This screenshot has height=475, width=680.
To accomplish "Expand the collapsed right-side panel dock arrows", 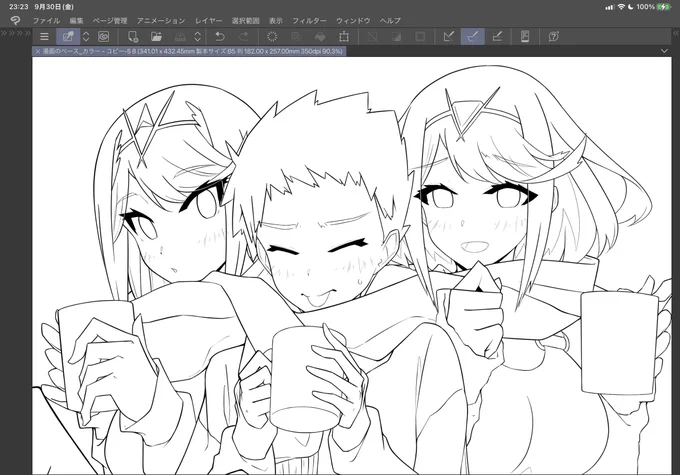I will pyautogui.click(x=676, y=33).
